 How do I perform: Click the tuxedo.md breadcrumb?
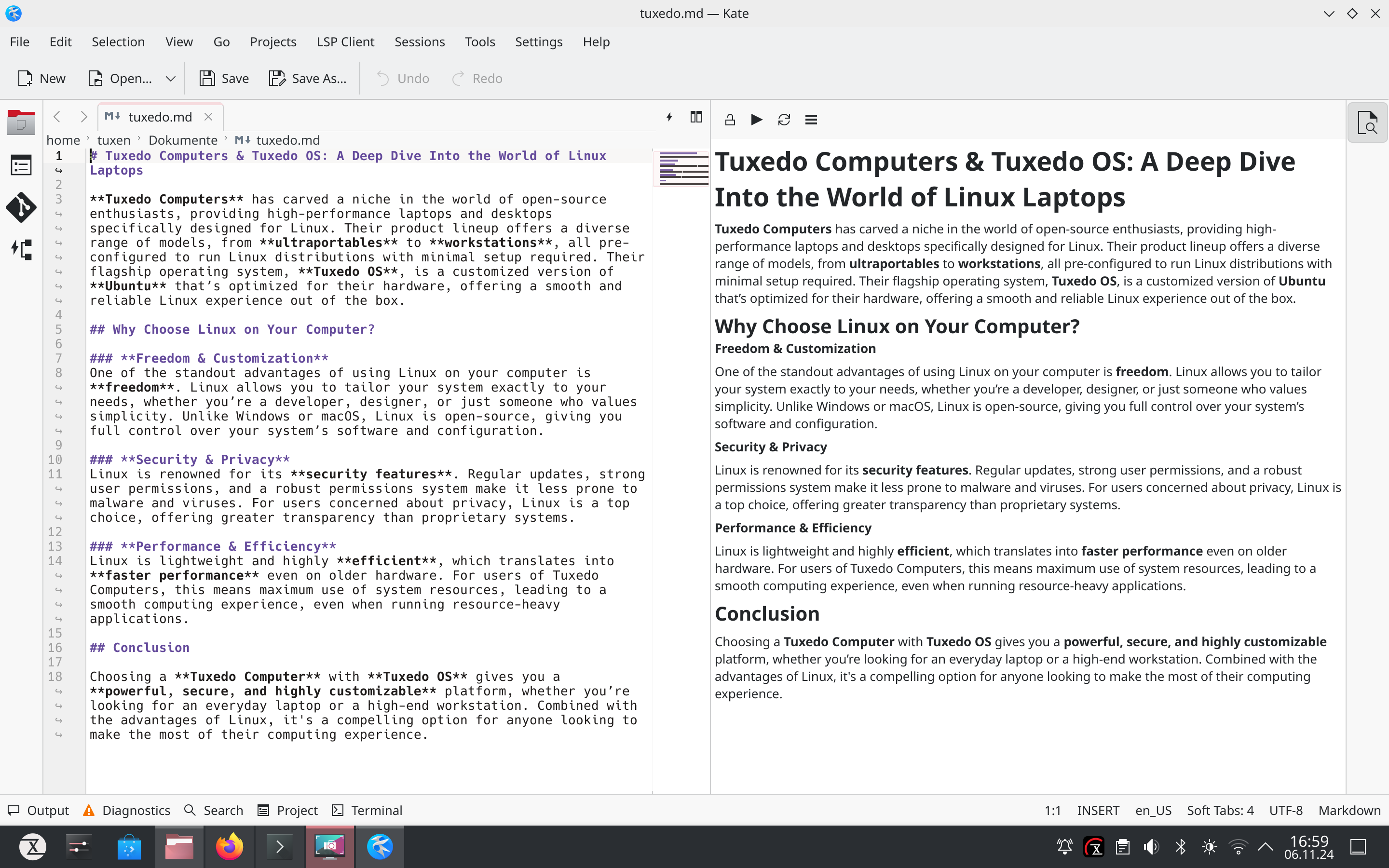coord(278,140)
